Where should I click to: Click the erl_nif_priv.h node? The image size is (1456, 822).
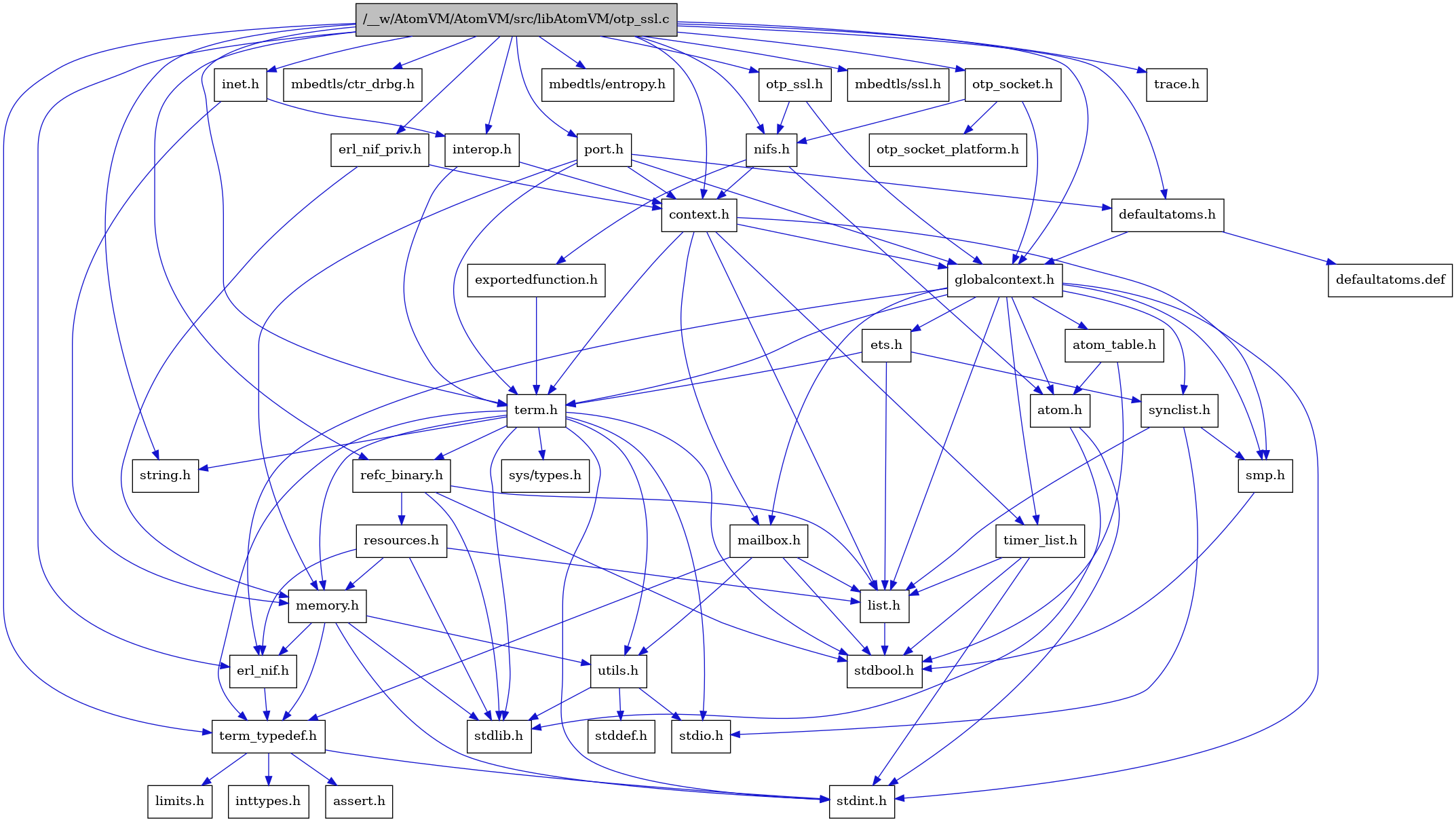380,149
